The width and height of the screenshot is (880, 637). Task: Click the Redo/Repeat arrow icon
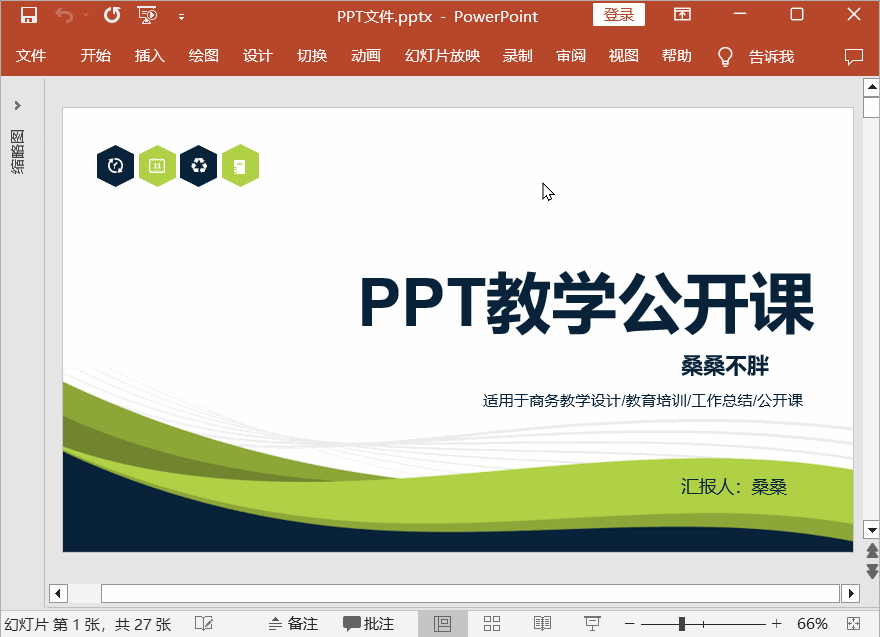(112, 15)
